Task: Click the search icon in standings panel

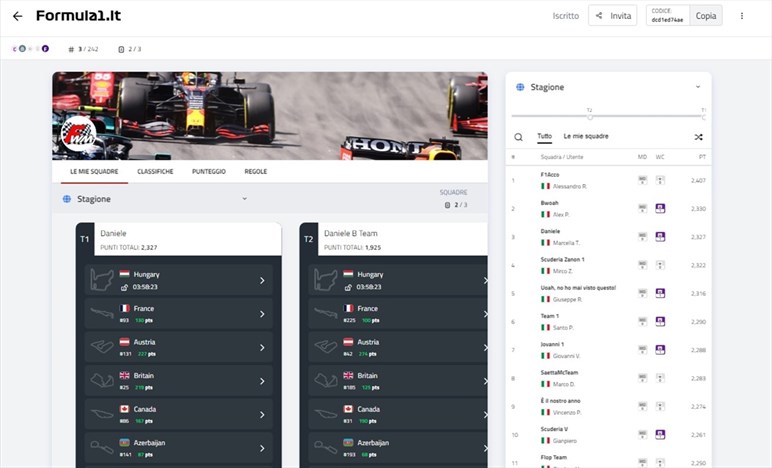Action: 518,137
